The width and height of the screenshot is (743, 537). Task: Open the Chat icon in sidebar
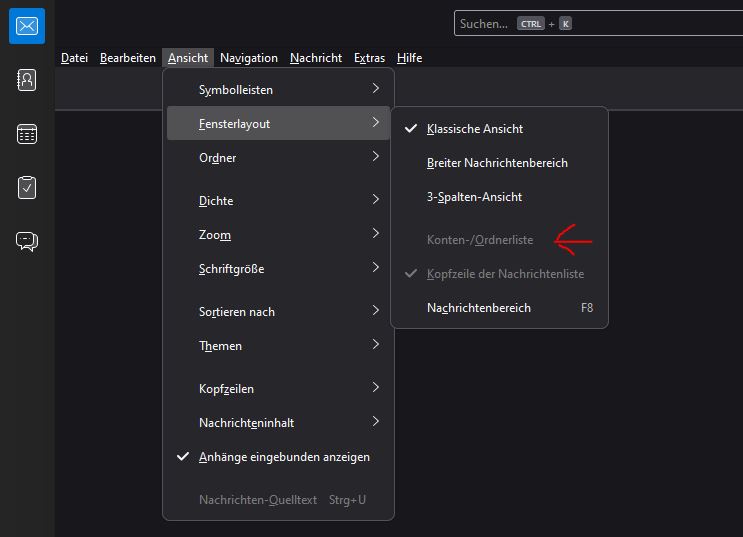coord(27,241)
